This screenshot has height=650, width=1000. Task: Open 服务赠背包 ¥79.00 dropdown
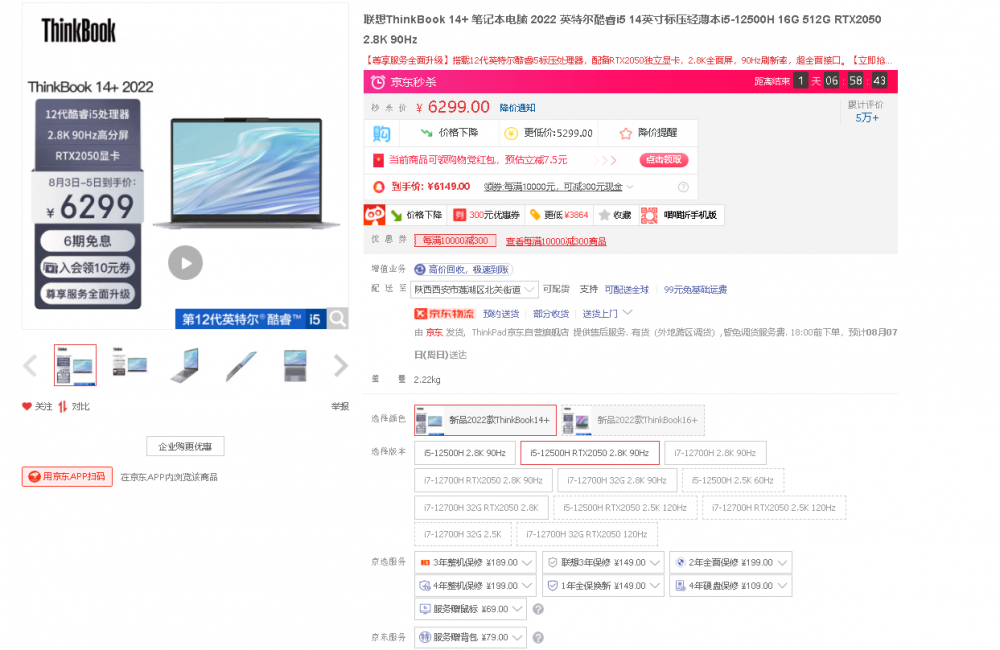coord(470,637)
